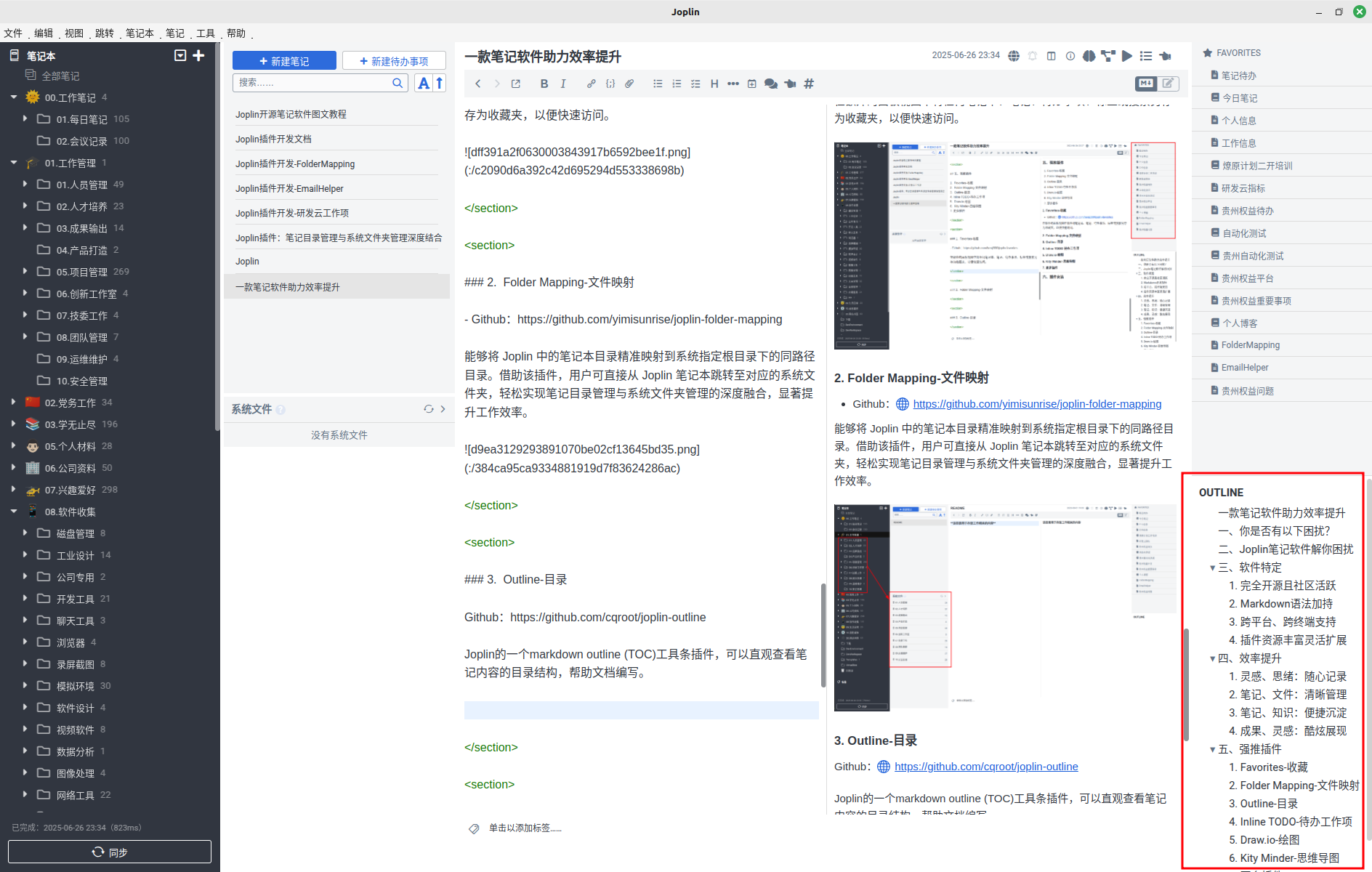Reverse the note sort order arrow
The image size is (1372, 872).
click(x=439, y=83)
